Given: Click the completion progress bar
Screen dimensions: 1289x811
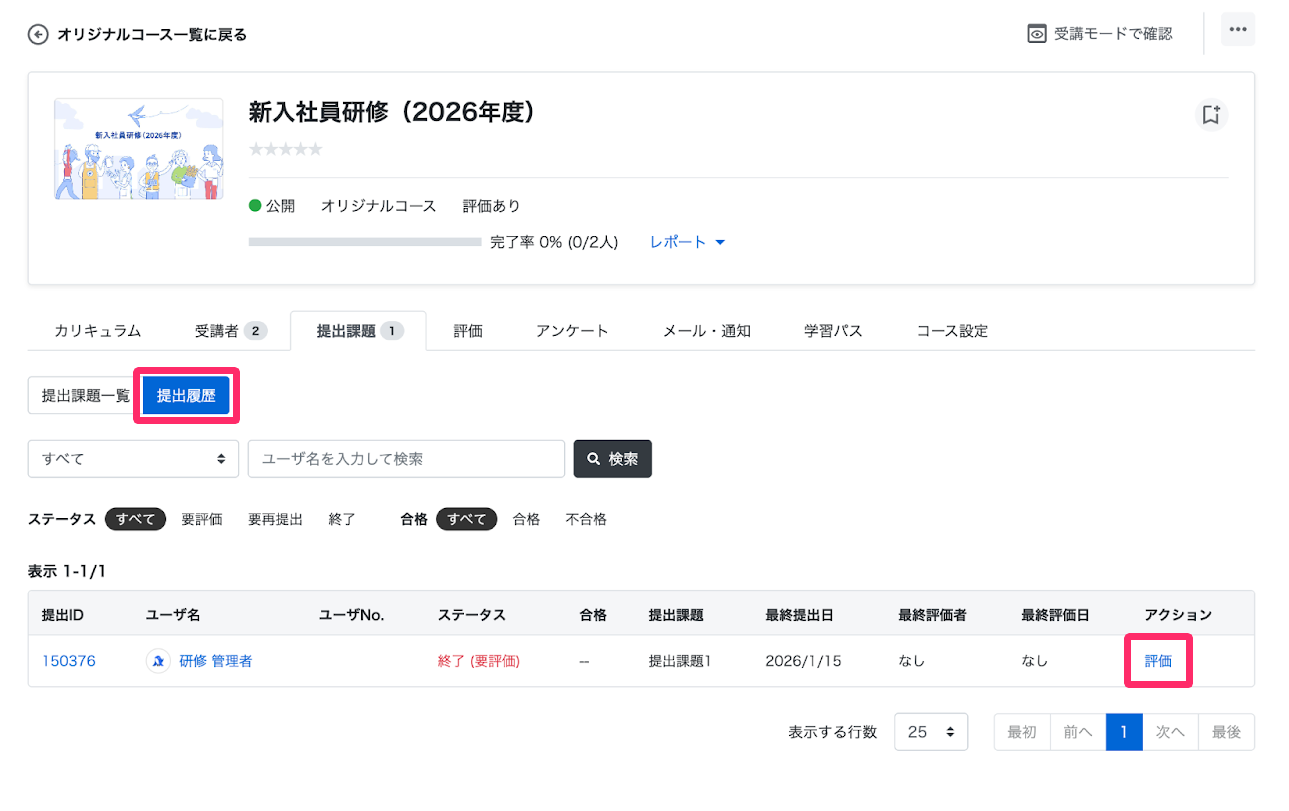Looking at the screenshot, I should 365,242.
